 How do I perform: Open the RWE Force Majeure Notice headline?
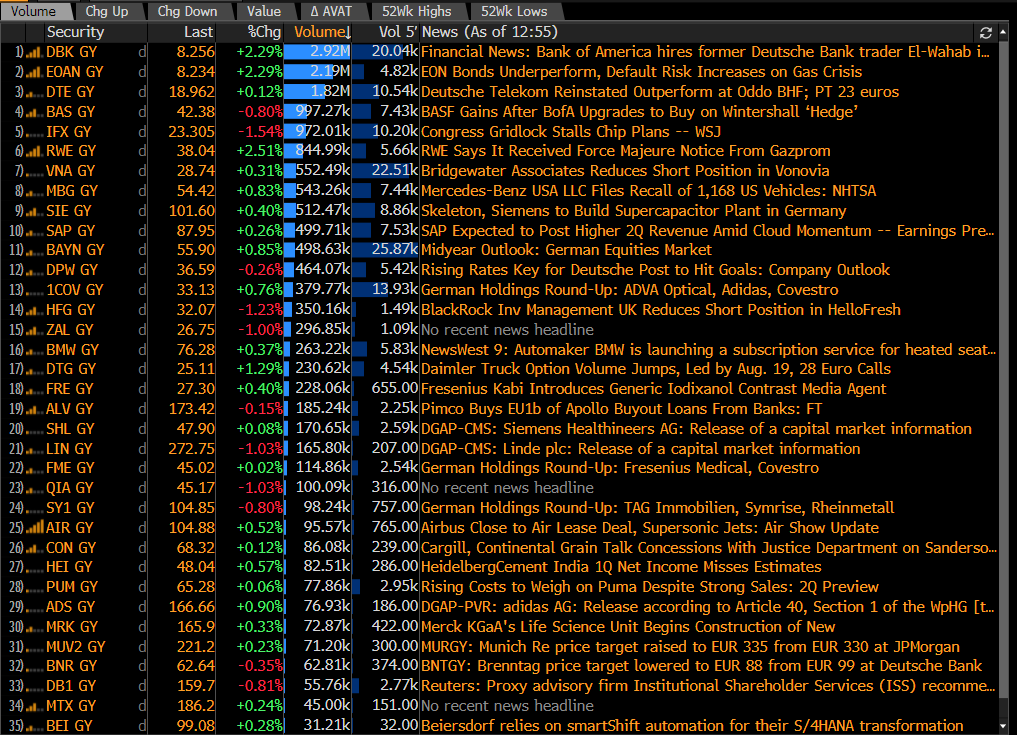tap(625, 151)
